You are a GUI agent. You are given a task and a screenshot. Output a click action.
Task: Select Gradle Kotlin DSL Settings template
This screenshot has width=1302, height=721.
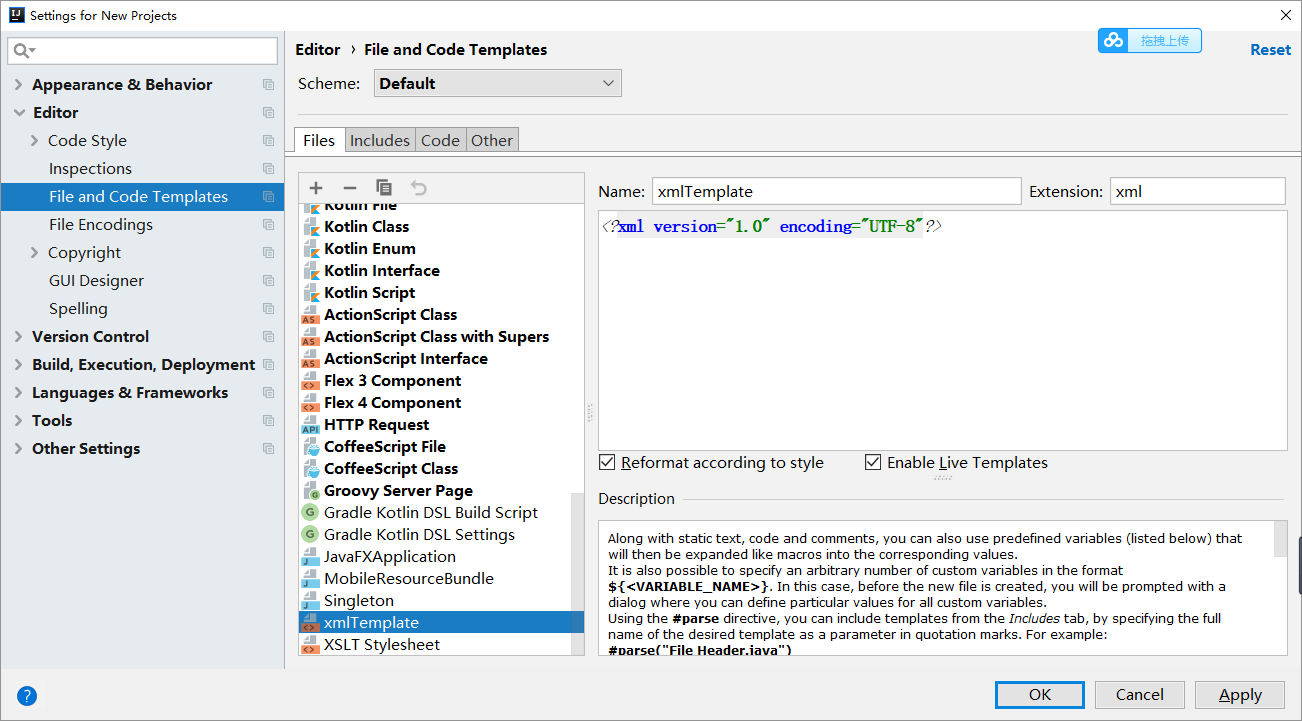pos(419,535)
